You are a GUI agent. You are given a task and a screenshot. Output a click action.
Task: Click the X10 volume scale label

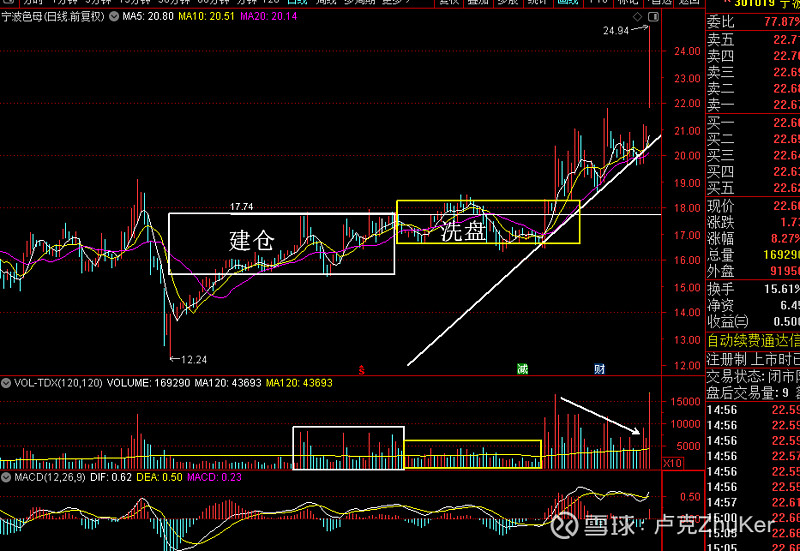[x=672, y=463]
